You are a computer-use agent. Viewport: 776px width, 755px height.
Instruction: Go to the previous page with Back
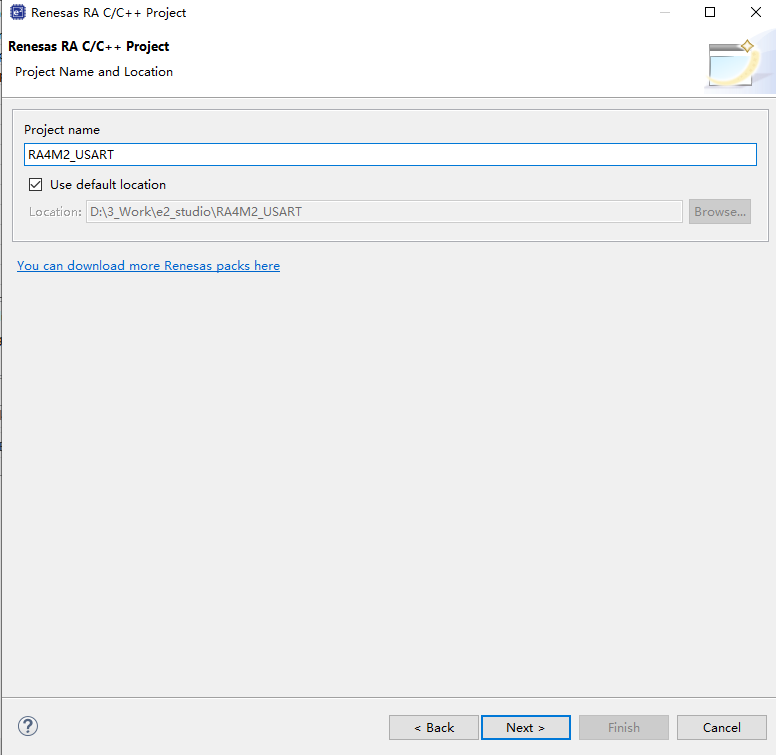pos(434,727)
